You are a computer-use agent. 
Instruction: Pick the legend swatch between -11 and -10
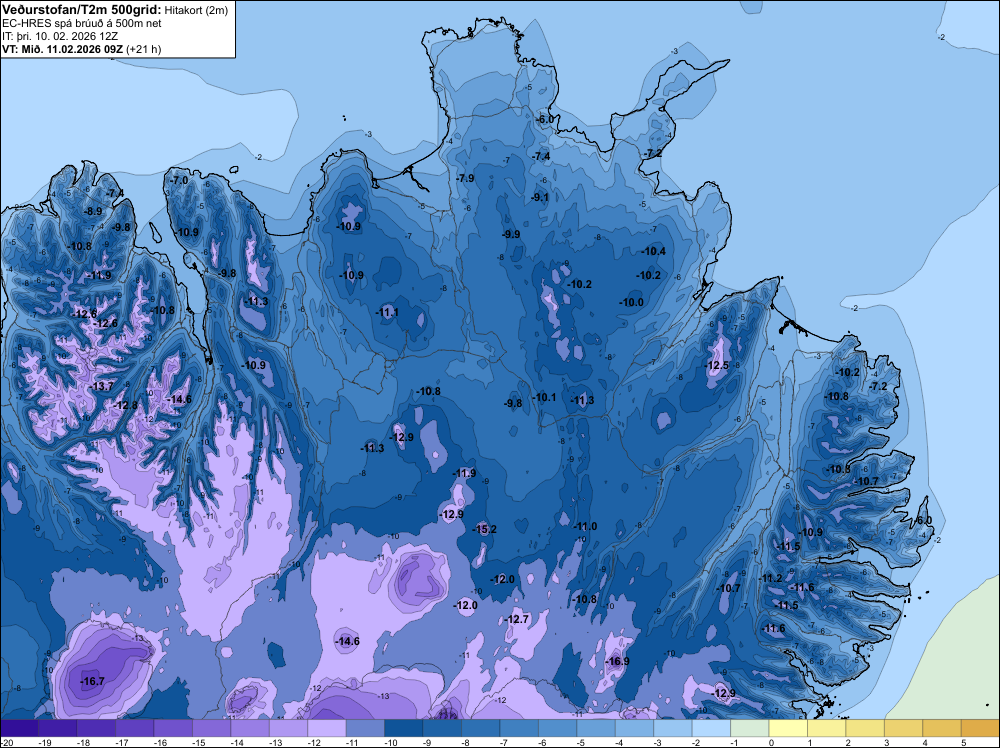365,728
